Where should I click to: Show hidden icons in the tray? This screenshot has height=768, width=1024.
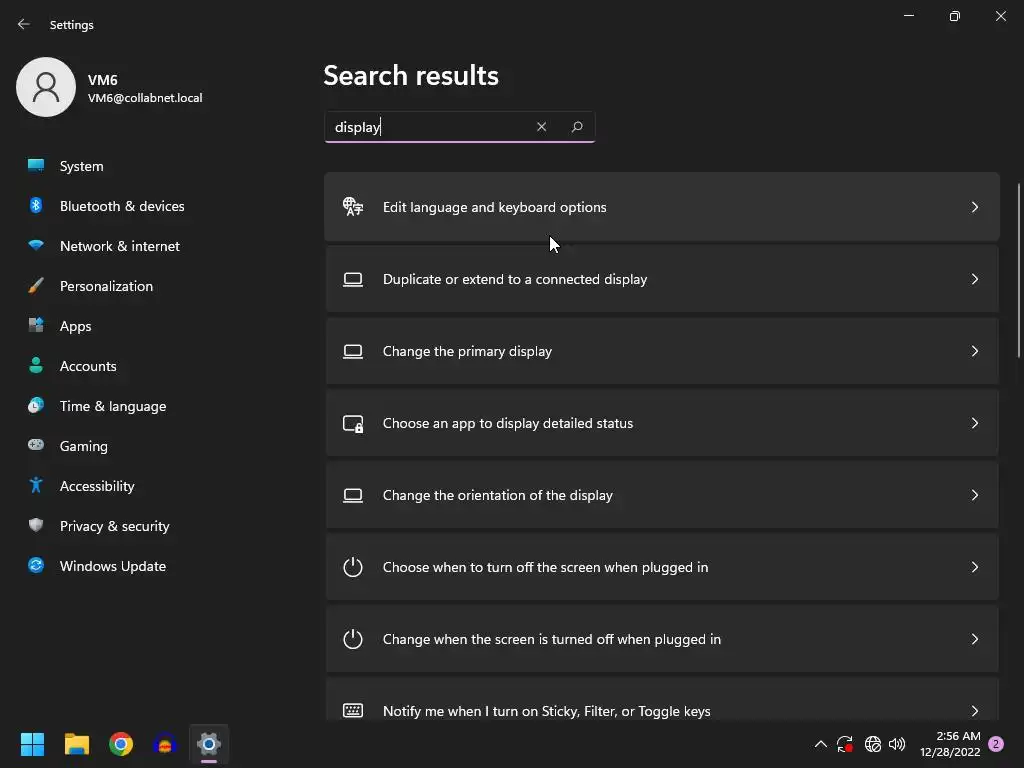click(x=821, y=744)
